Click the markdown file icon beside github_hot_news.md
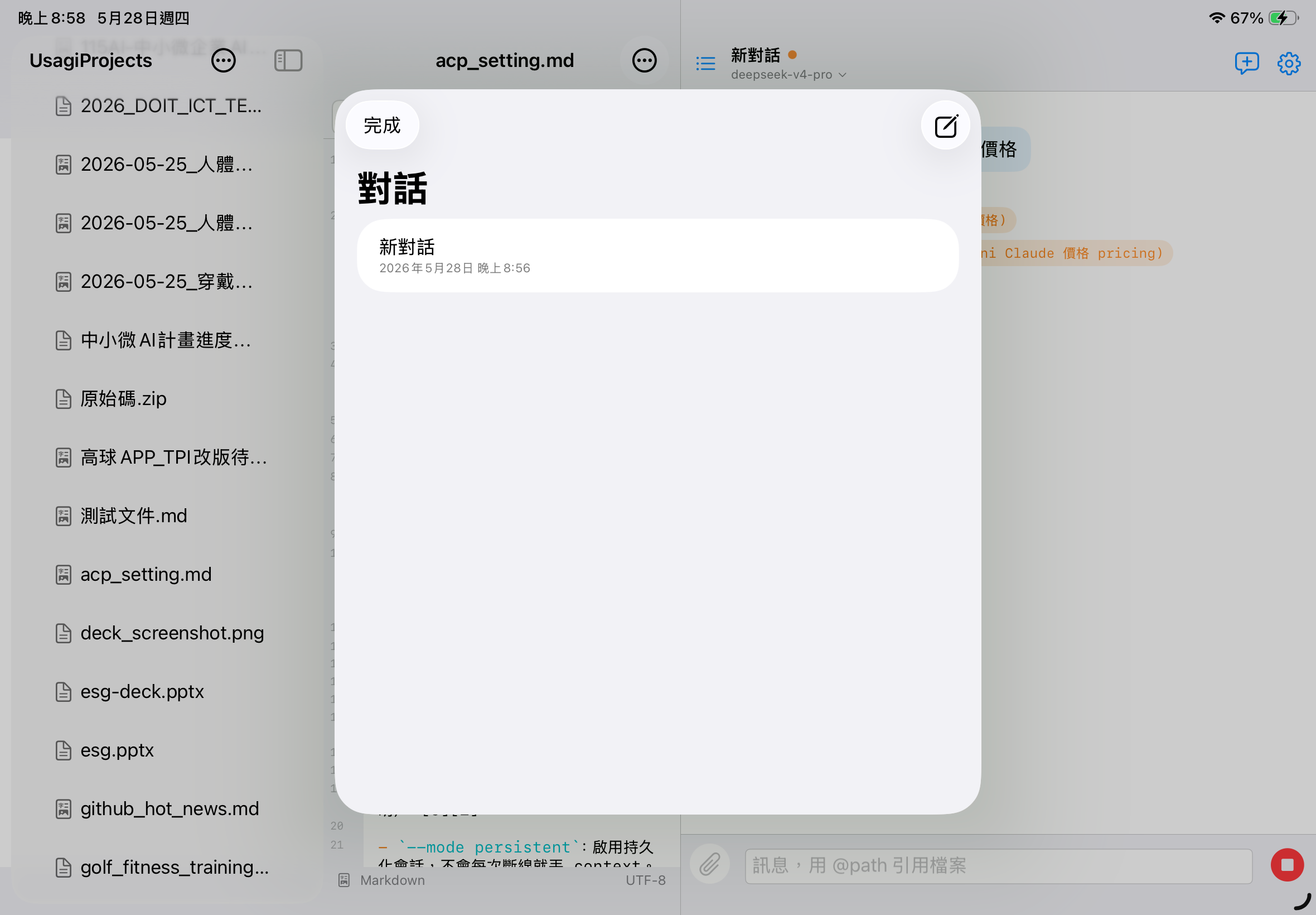The image size is (1316, 915). tap(63, 809)
